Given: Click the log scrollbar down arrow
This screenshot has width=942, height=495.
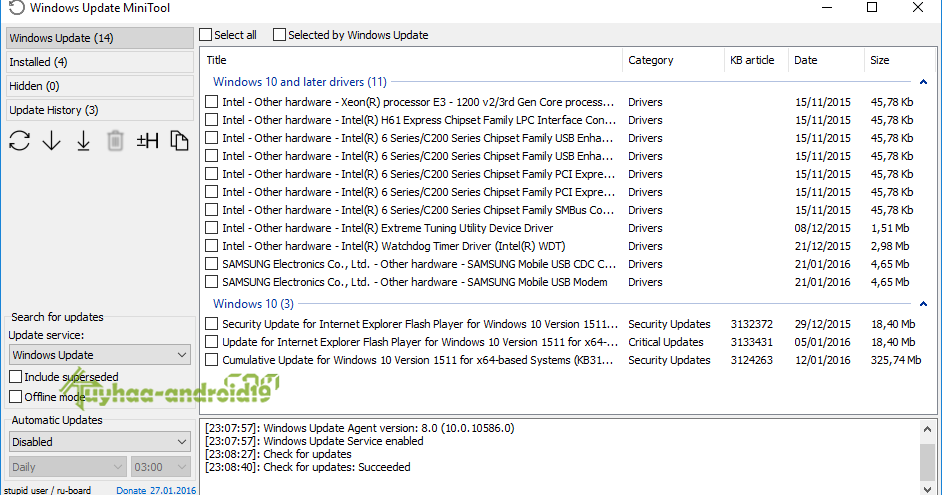Looking at the screenshot, I should tap(927, 488).
